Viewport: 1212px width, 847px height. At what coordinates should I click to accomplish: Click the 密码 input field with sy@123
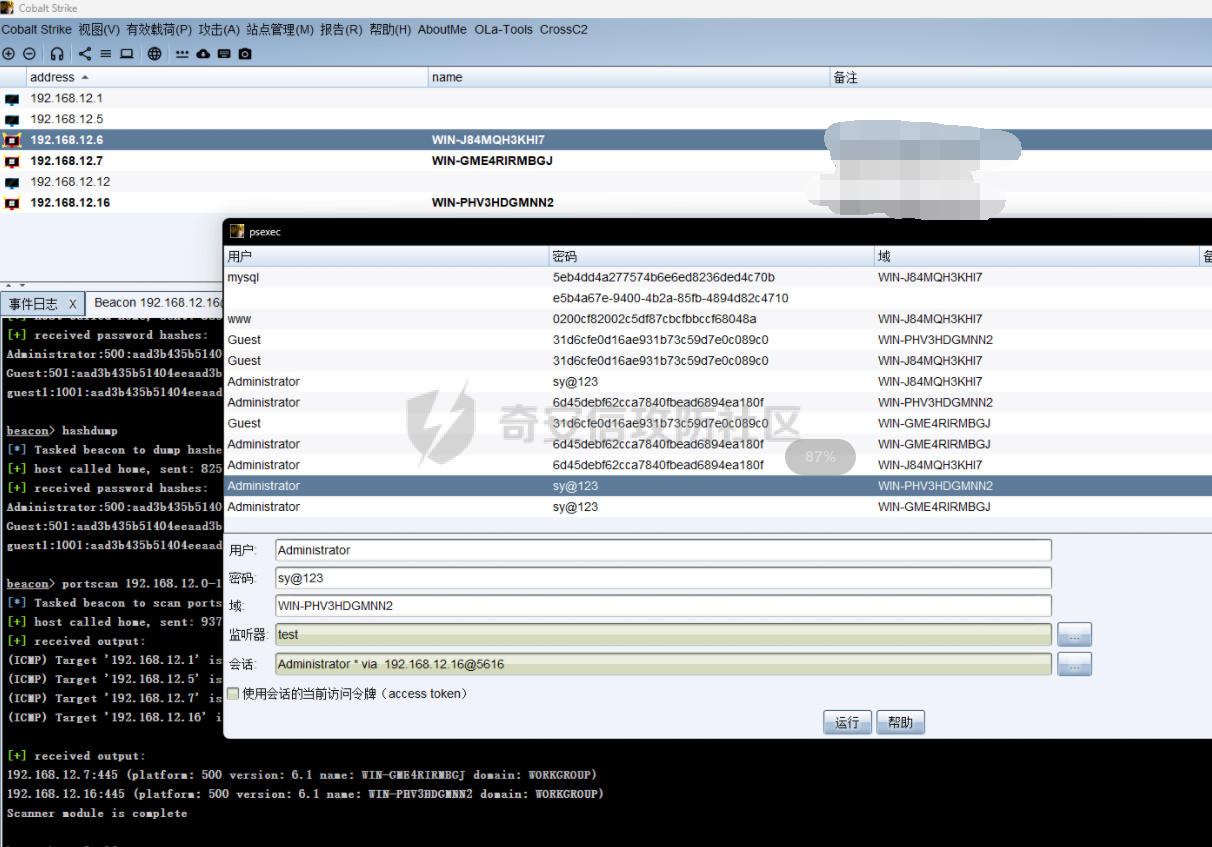point(663,578)
